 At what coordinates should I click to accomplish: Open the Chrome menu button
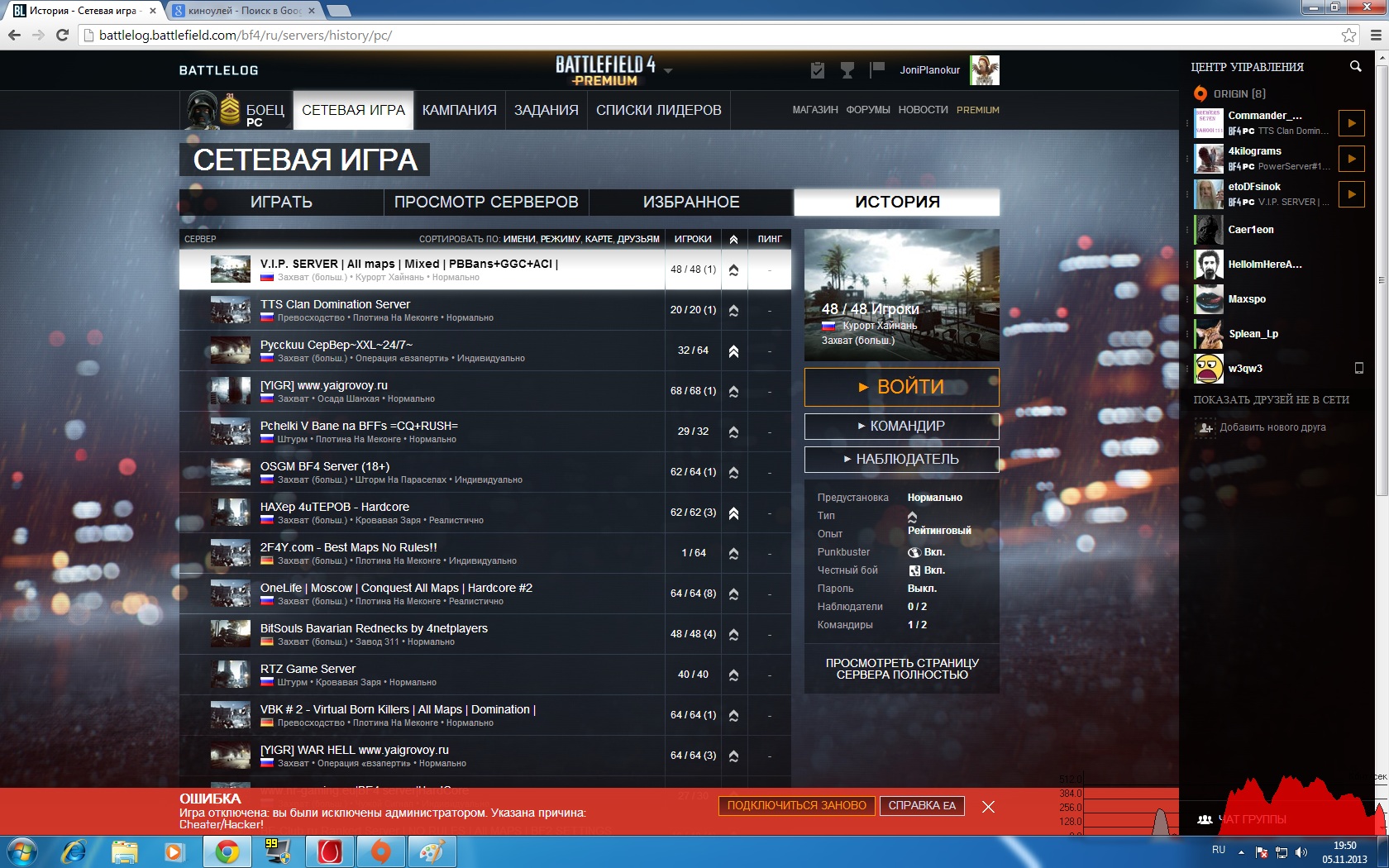tap(1376, 35)
